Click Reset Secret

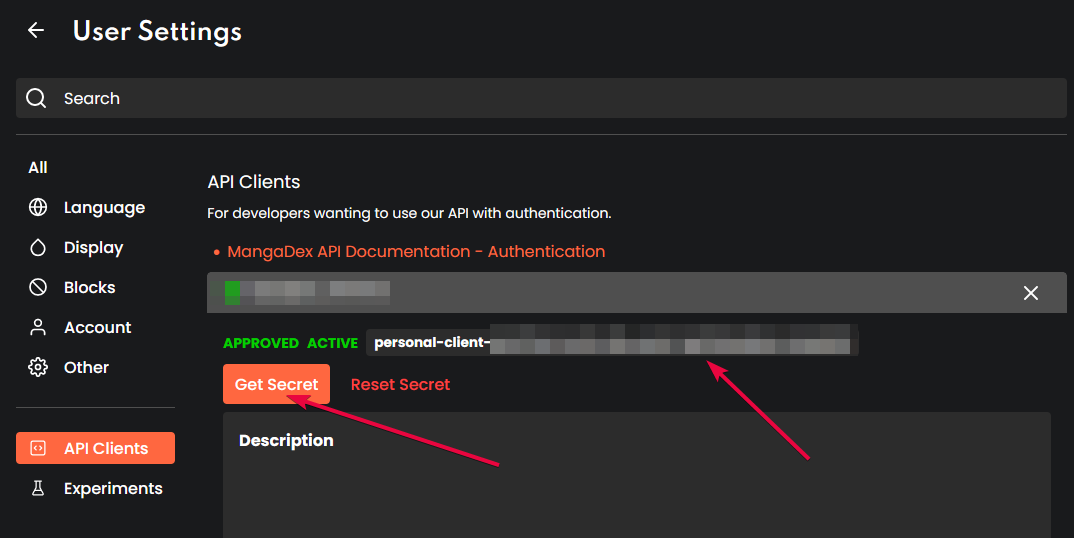click(x=400, y=384)
